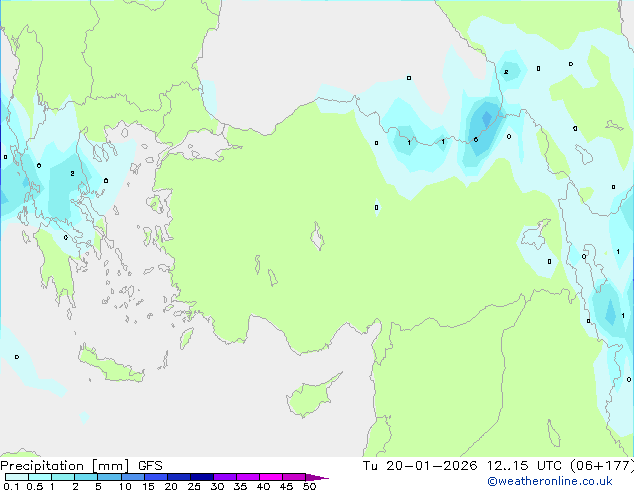634x490 pixels.
Task: Click the 'GFS' model label
Action: [150, 466]
